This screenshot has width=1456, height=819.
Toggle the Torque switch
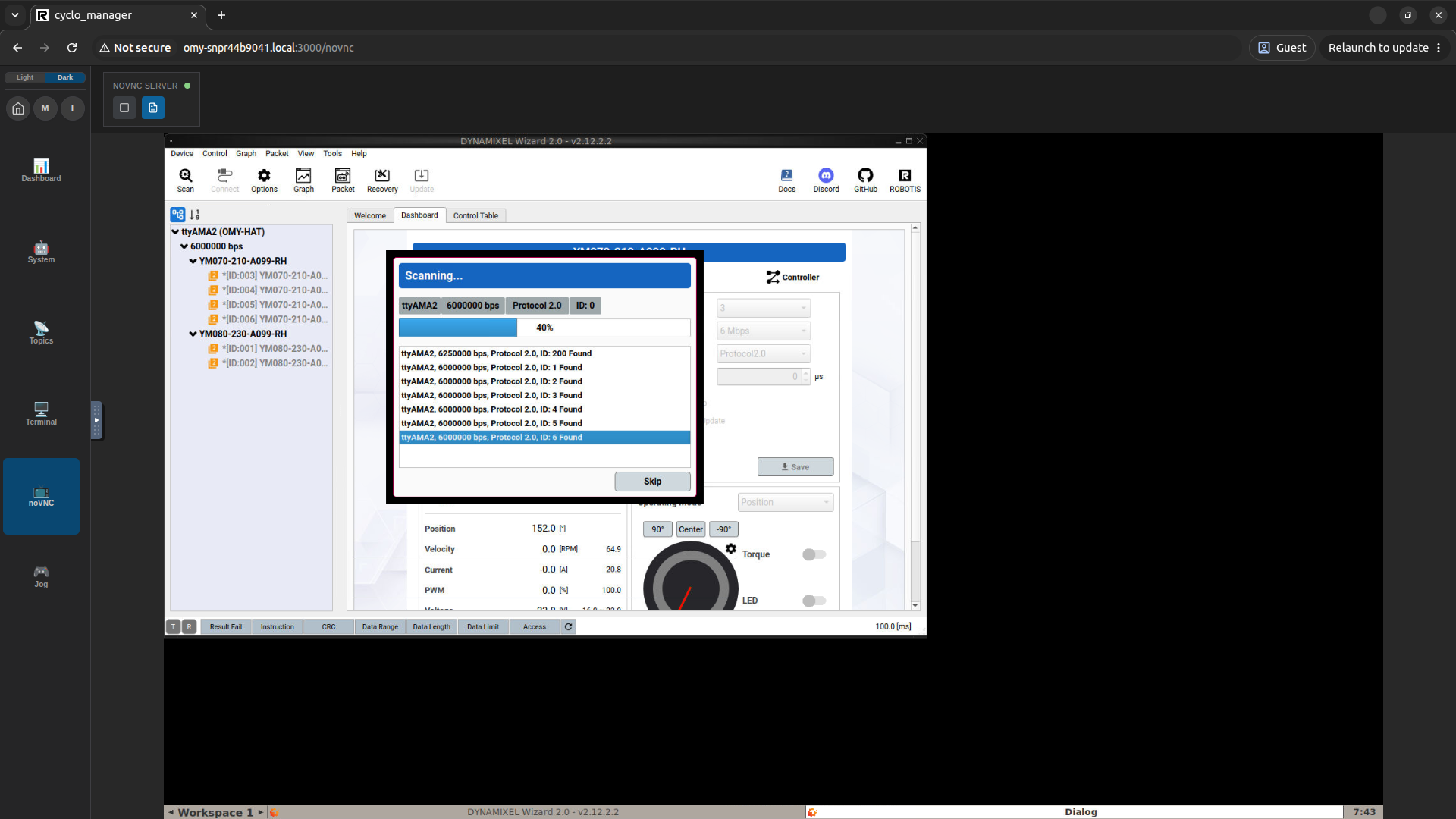(x=814, y=554)
